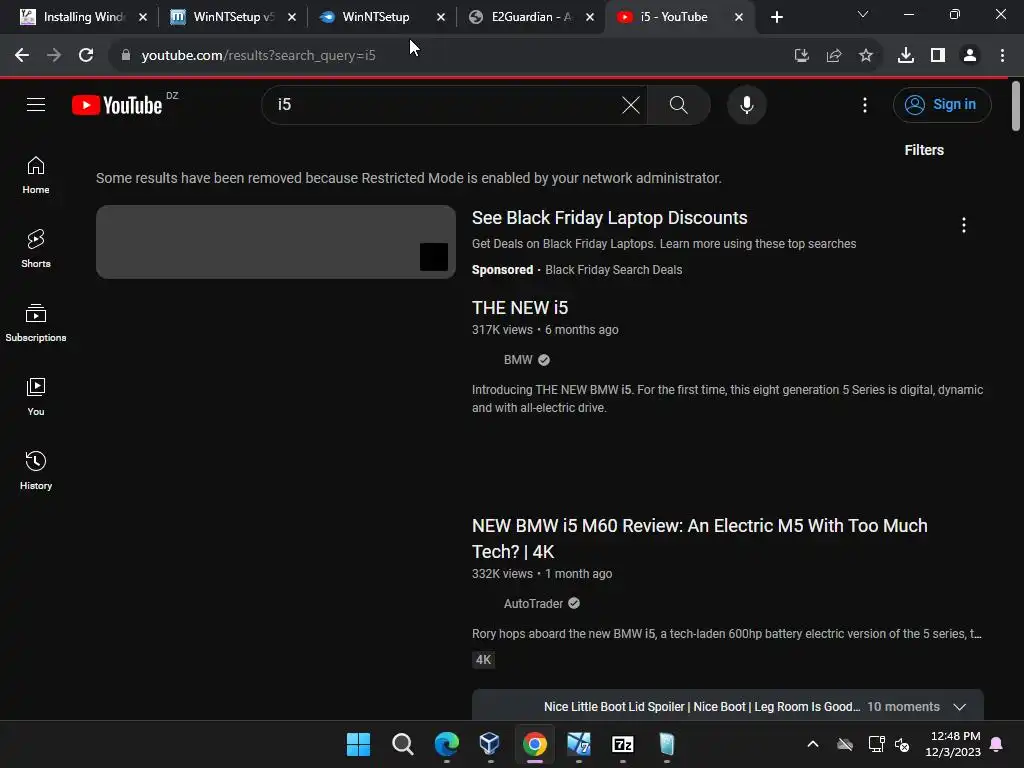The width and height of the screenshot is (1024, 768).
Task: Open THE NEW i5 video
Action: [520, 308]
